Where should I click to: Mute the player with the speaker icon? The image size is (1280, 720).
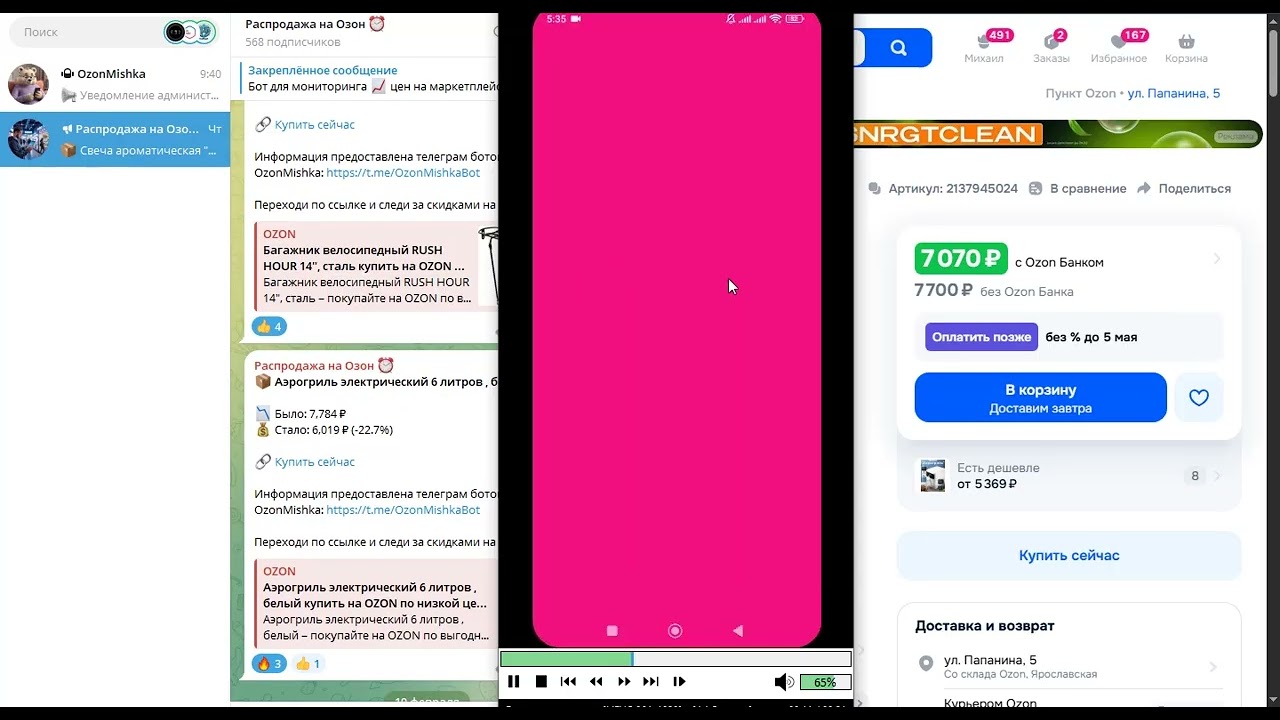point(784,682)
